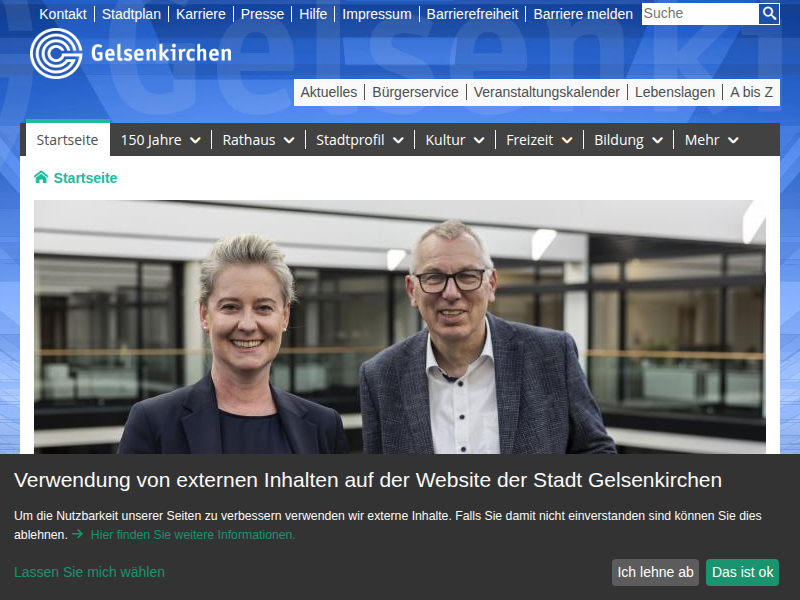Image resolution: width=800 pixels, height=600 pixels.
Task: Expand the Bildung menu
Action: [629, 140]
